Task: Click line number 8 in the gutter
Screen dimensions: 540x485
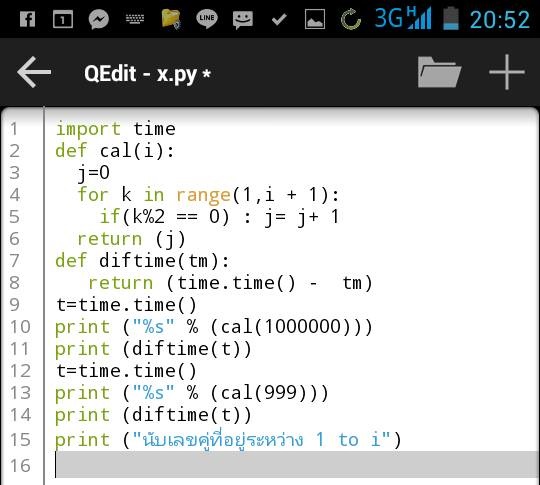Action: pyautogui.click(x=14, y=282)
